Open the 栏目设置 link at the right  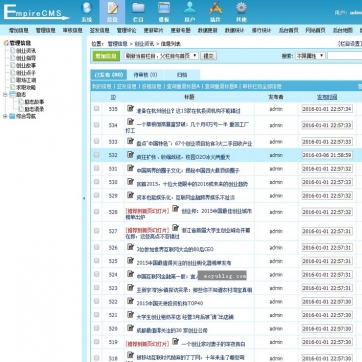[350, 44]
